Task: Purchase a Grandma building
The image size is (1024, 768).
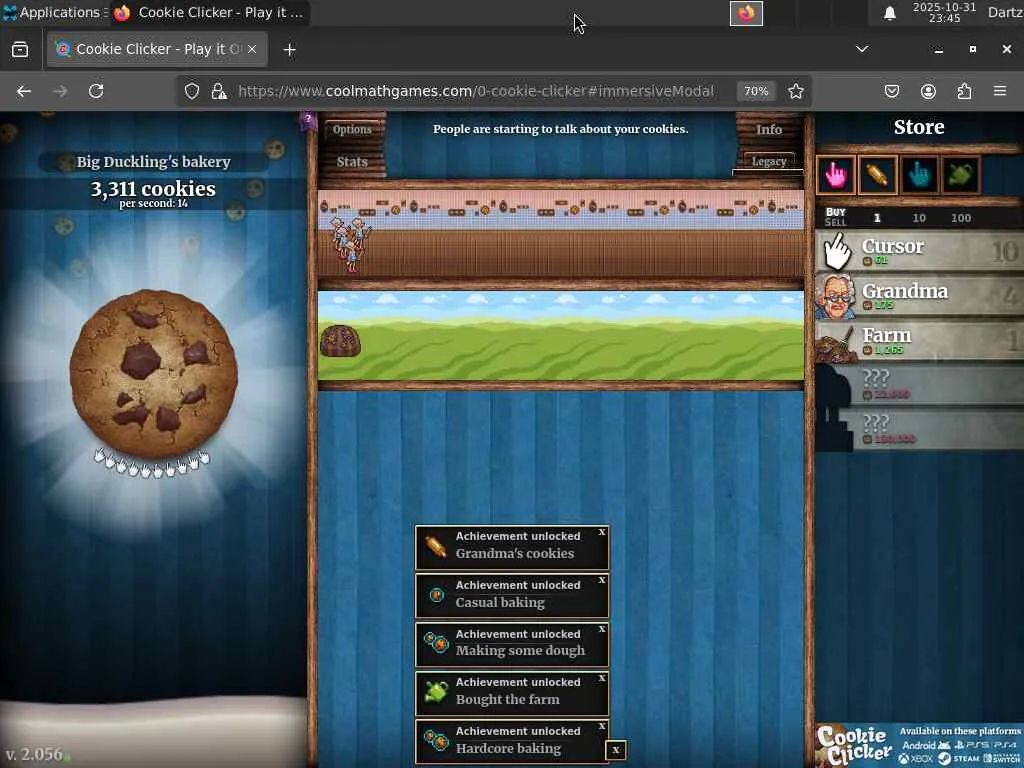Action: 919,296
